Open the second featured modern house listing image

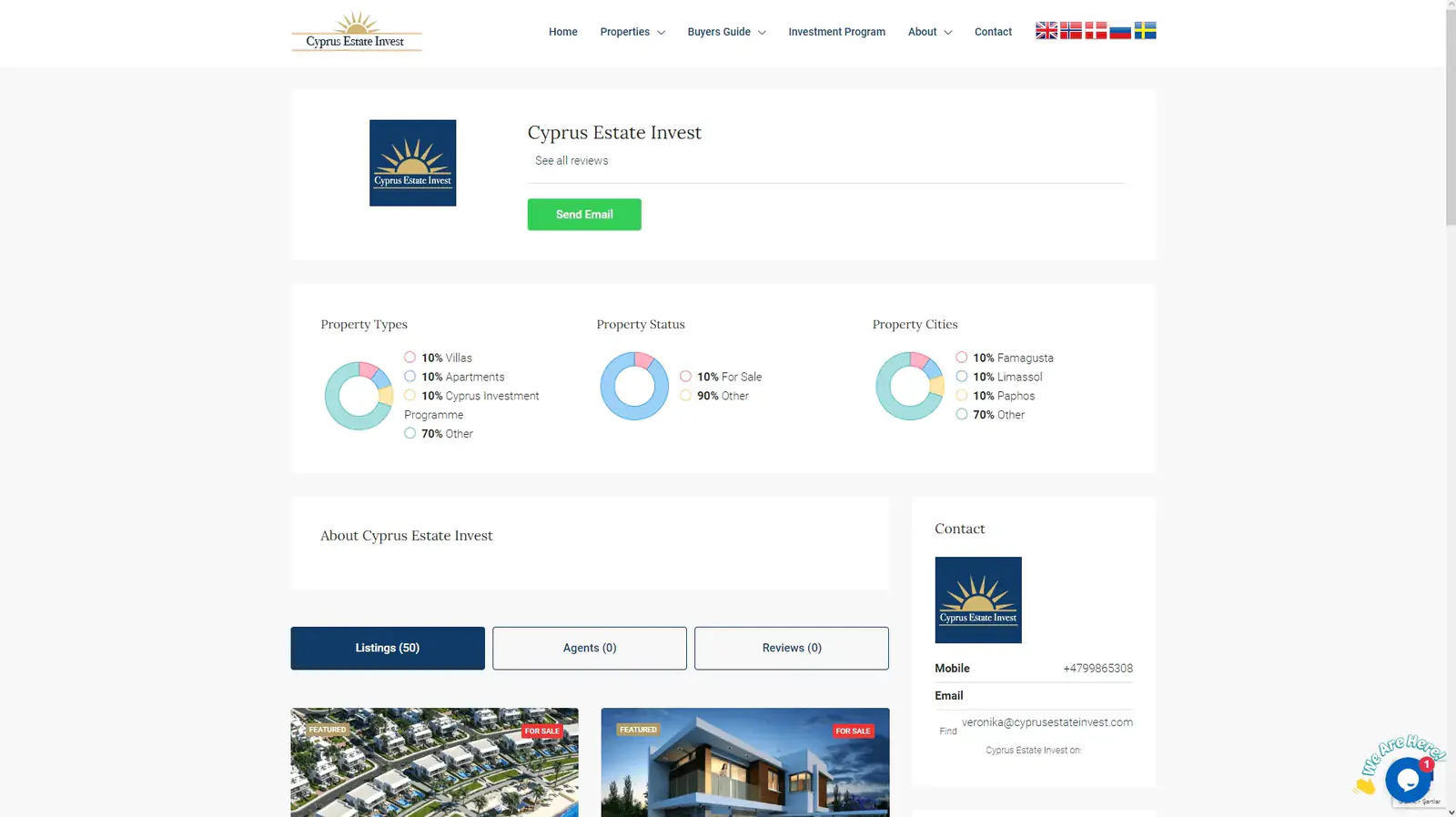pyautogui.click(x=745, y=762)
